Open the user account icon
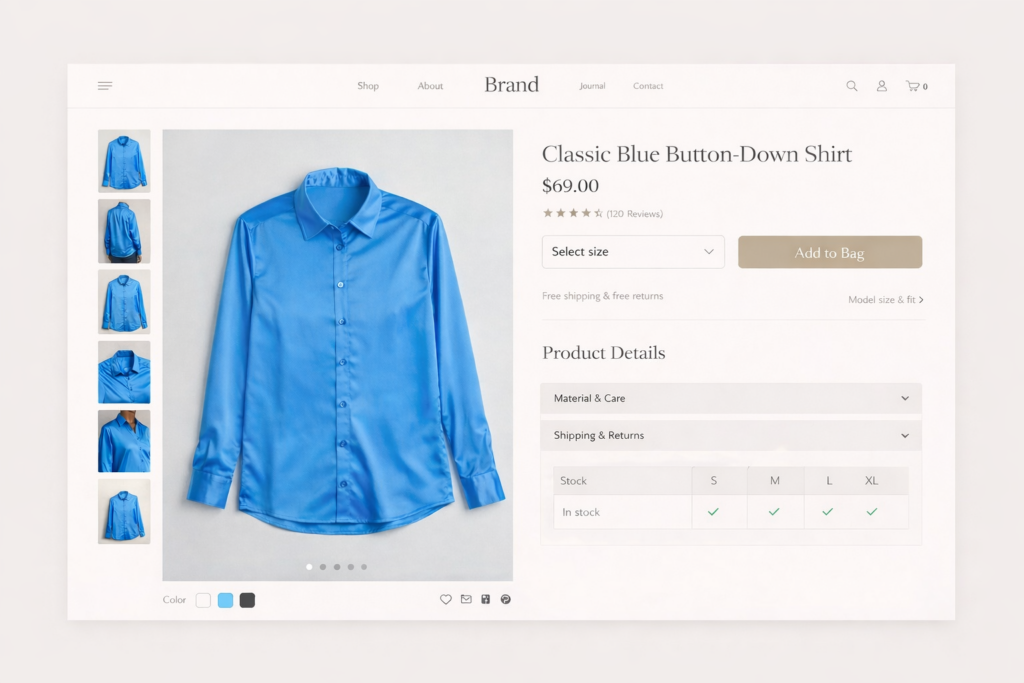 [881, 86]
